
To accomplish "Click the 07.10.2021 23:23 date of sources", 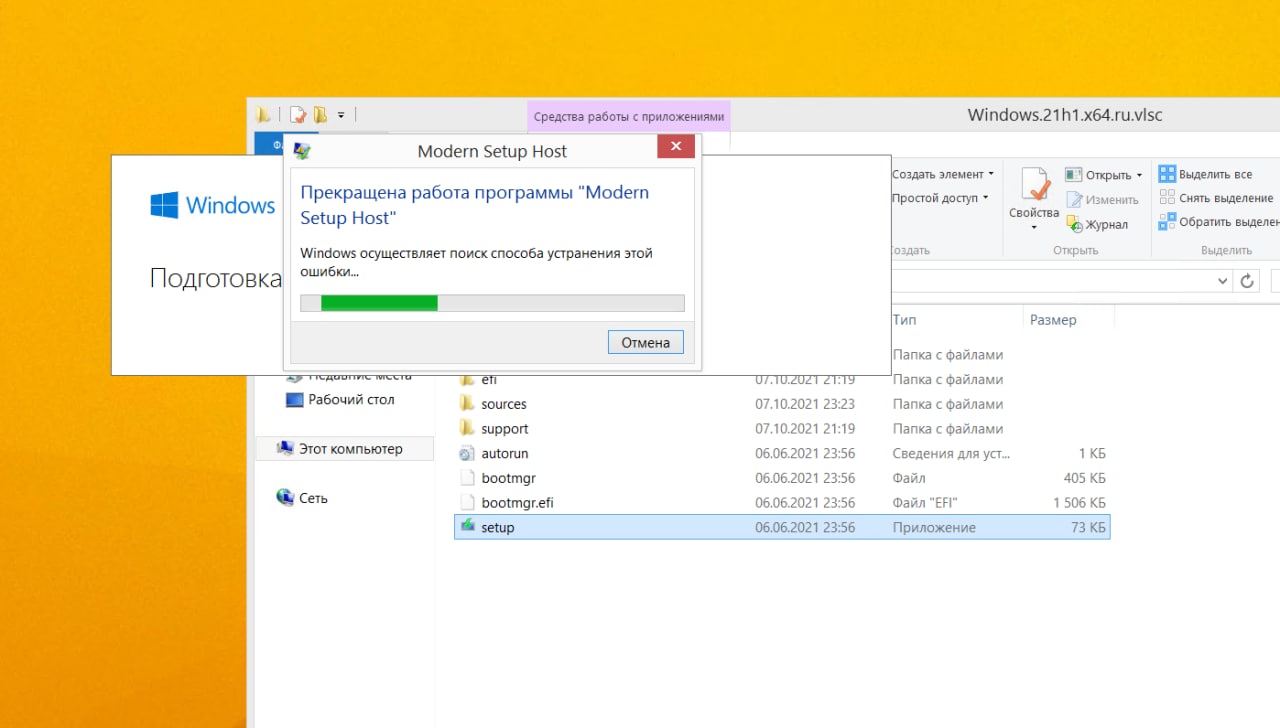I will point(805,404).
